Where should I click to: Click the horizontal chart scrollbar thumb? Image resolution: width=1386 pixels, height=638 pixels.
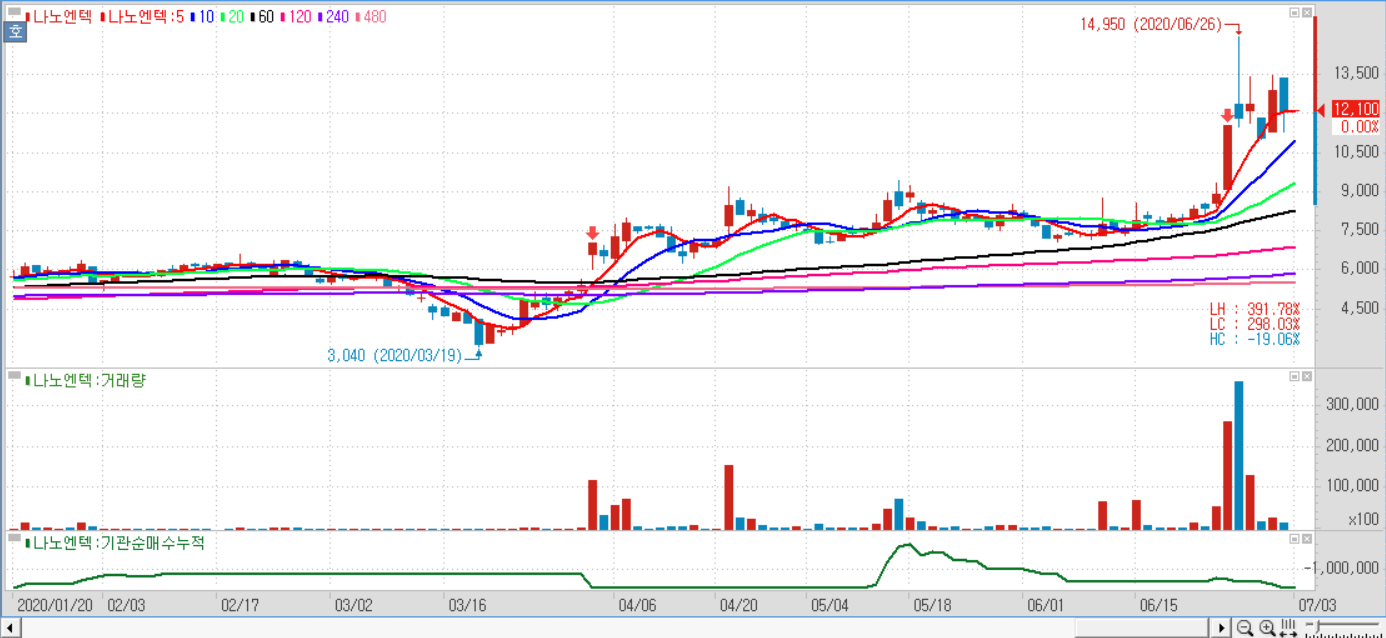1143,628
